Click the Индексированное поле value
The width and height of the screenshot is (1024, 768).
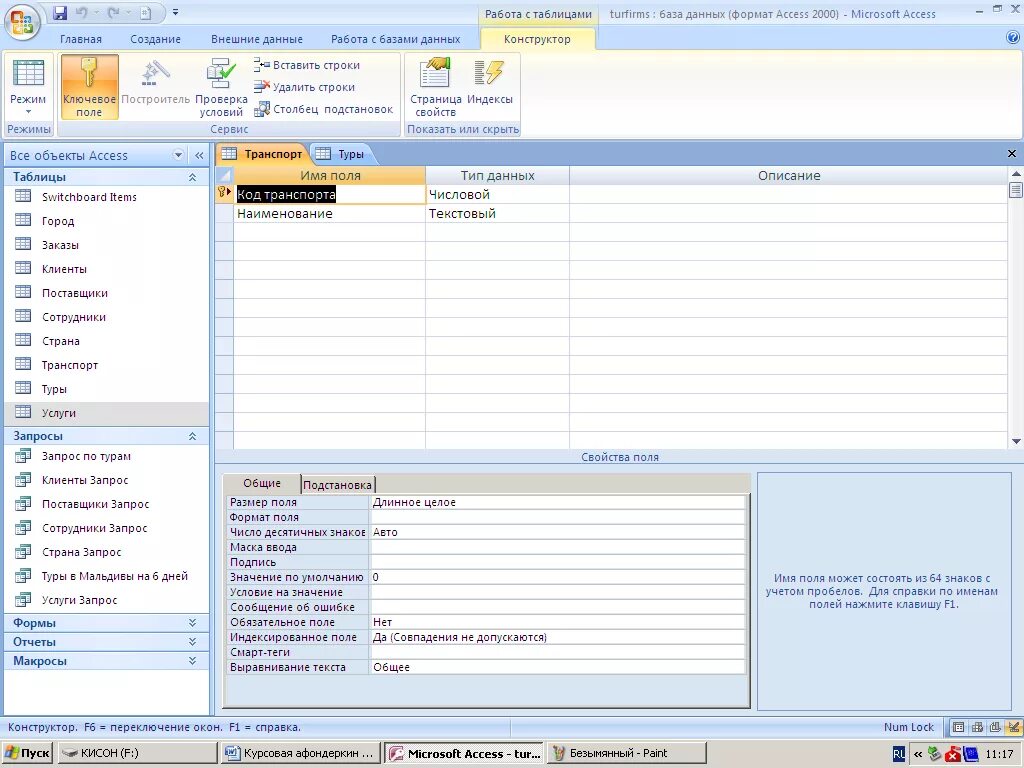557,637
